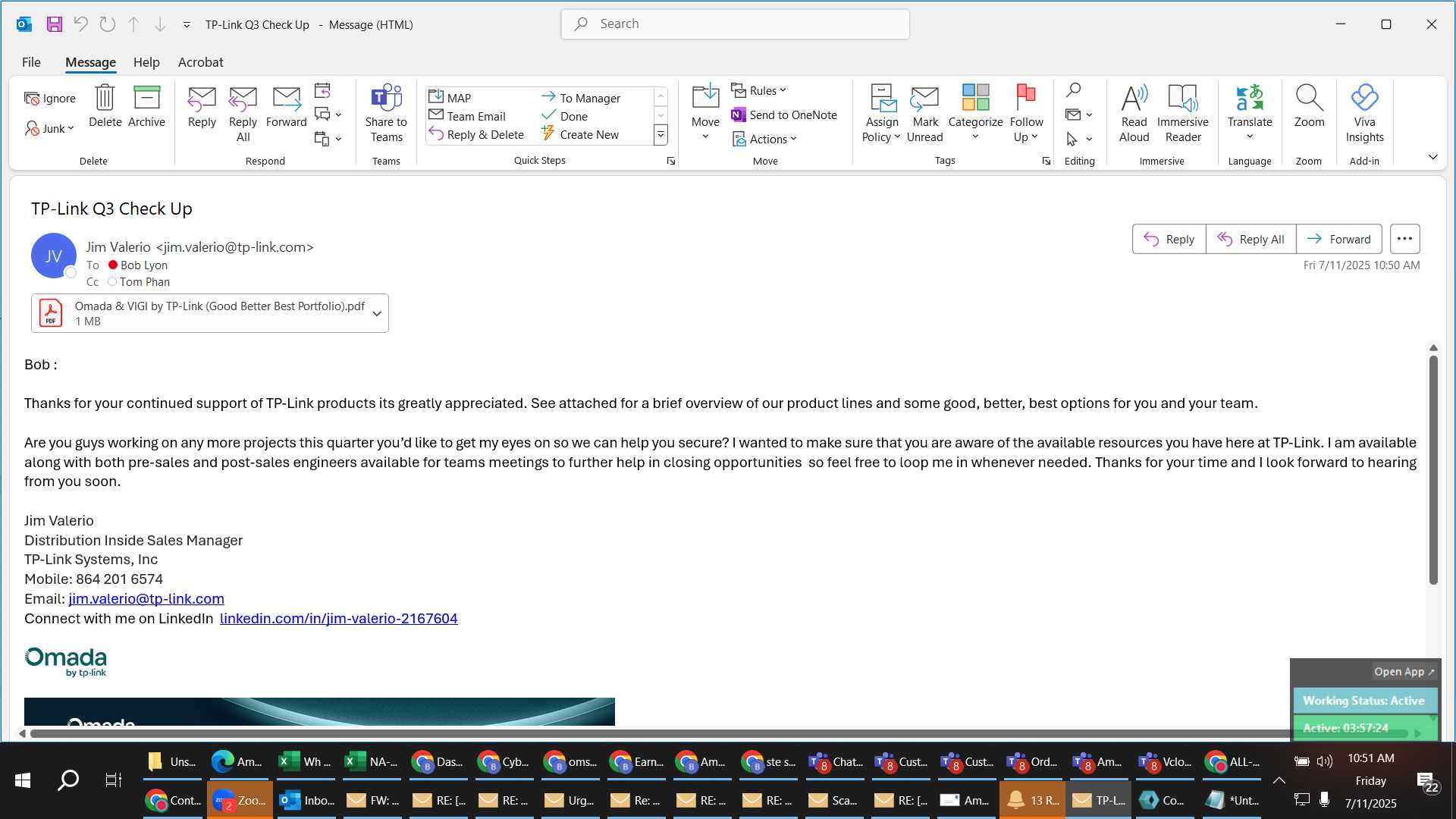Viewport: 1456px width, 819px height.
Task: Click the reply with Meeting icon
Action: tap(322, 90)
